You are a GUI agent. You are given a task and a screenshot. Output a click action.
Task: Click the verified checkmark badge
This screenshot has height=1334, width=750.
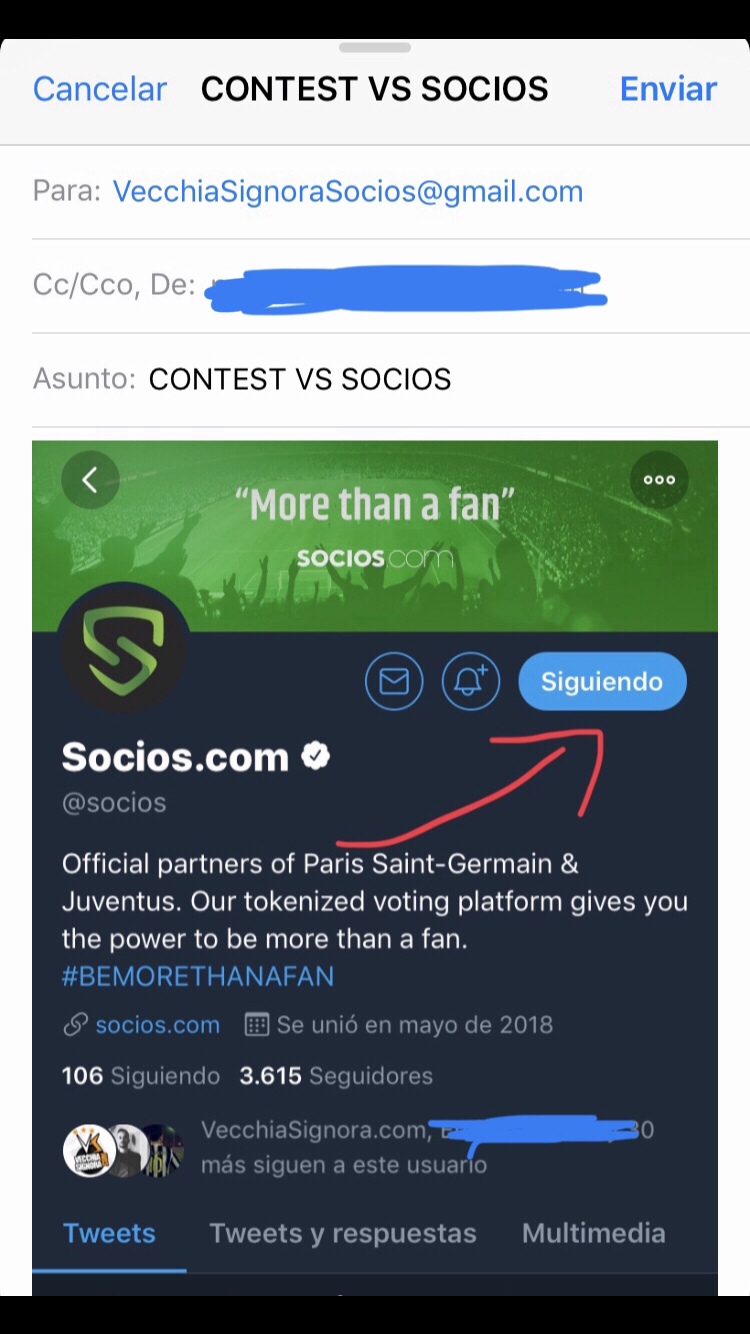pyautogui.click(x=316, y=756)
